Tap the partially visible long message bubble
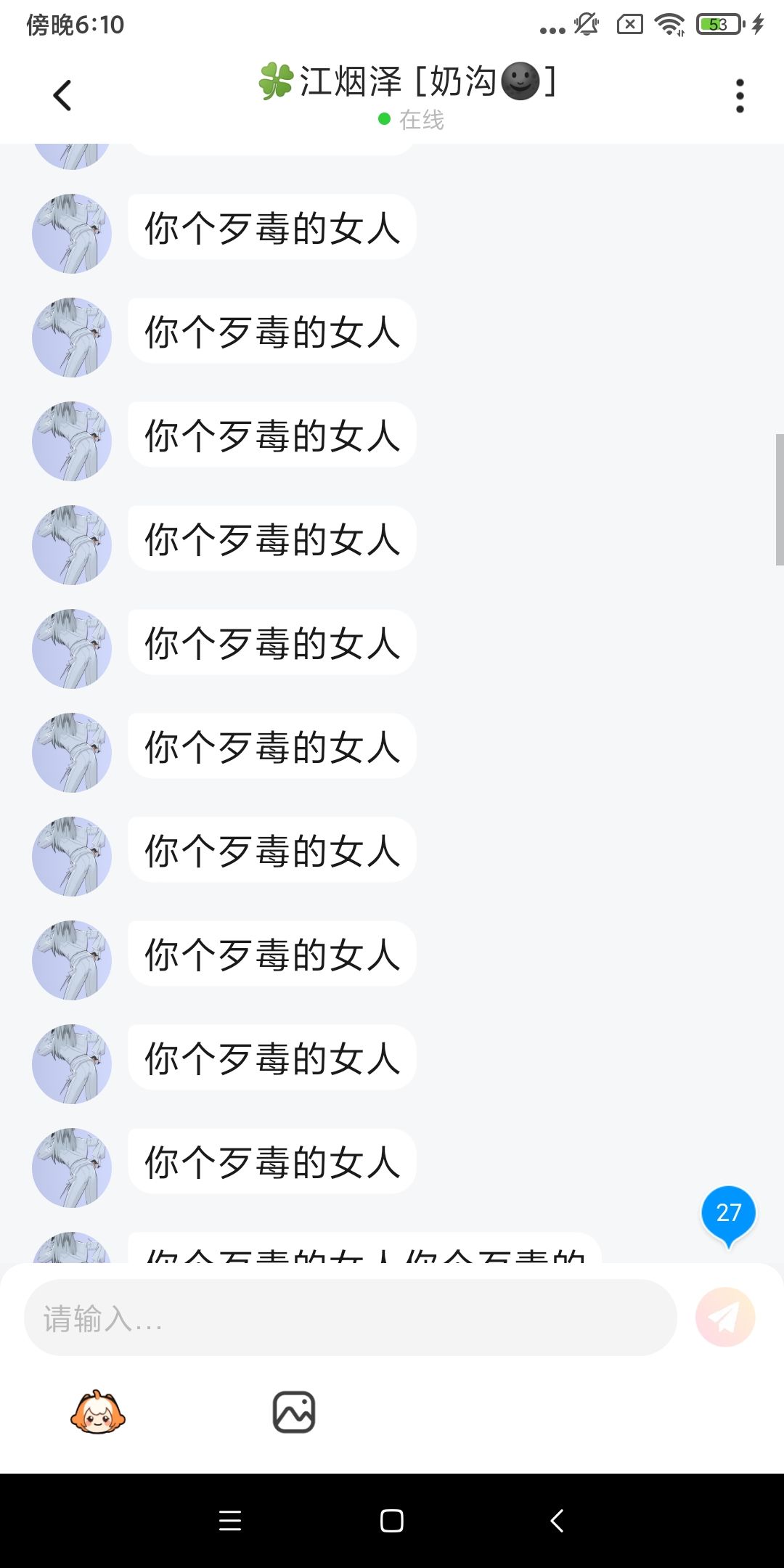The width and height of the screenshot is (784, 1568). 364,1250
